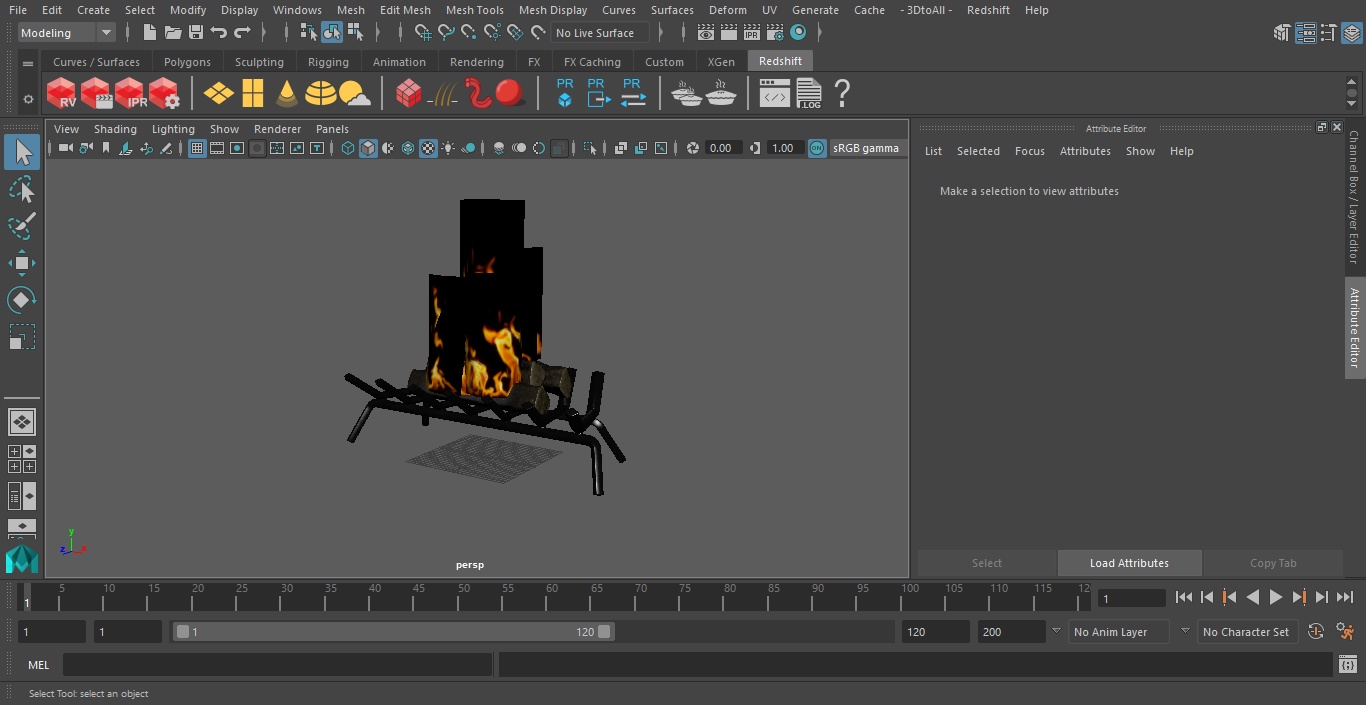
Task: Open the No Anim Layer dropdown
Action: pos(1119,632)
